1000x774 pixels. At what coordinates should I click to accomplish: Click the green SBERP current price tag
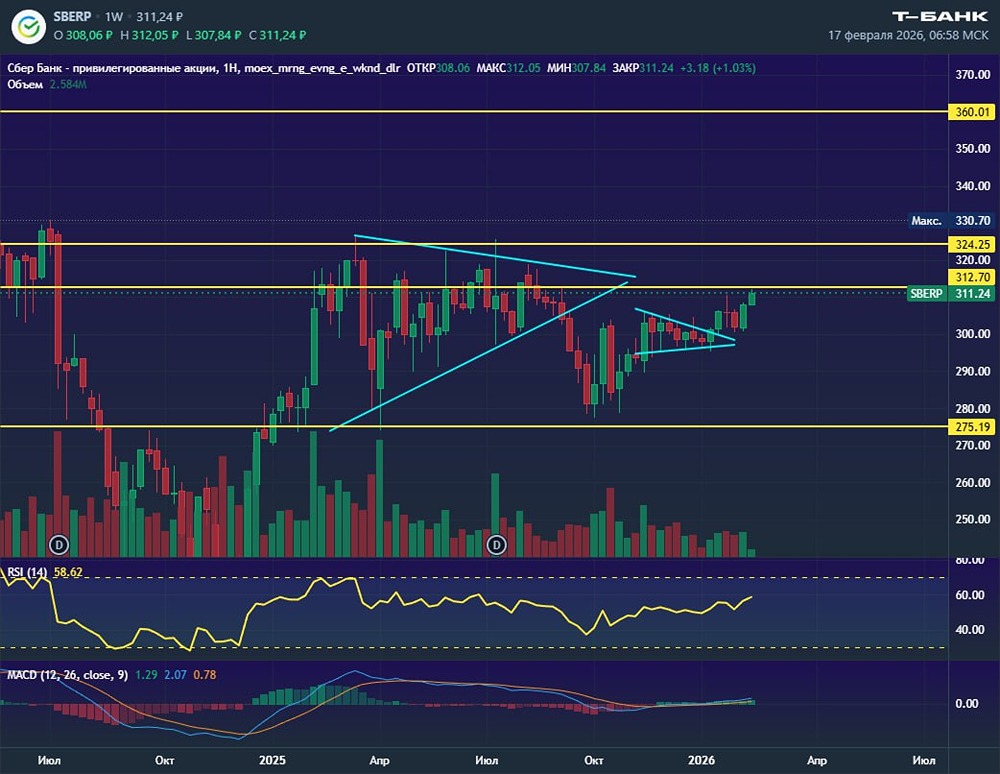pyautogui.click(x=950, y=293)
